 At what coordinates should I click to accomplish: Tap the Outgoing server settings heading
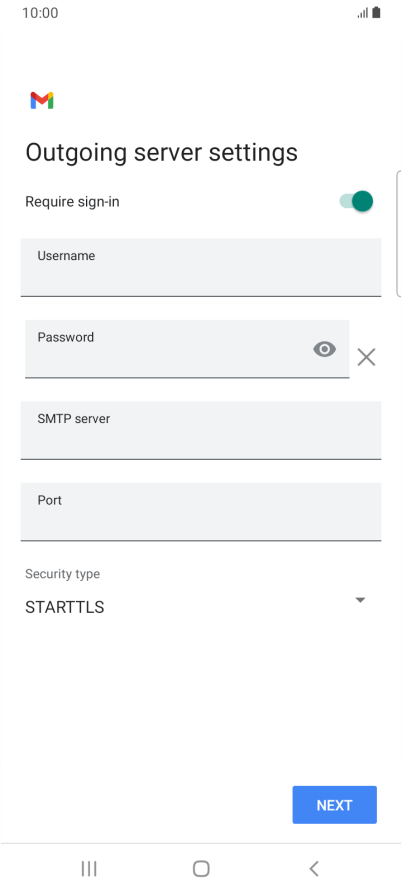point(162,153)
